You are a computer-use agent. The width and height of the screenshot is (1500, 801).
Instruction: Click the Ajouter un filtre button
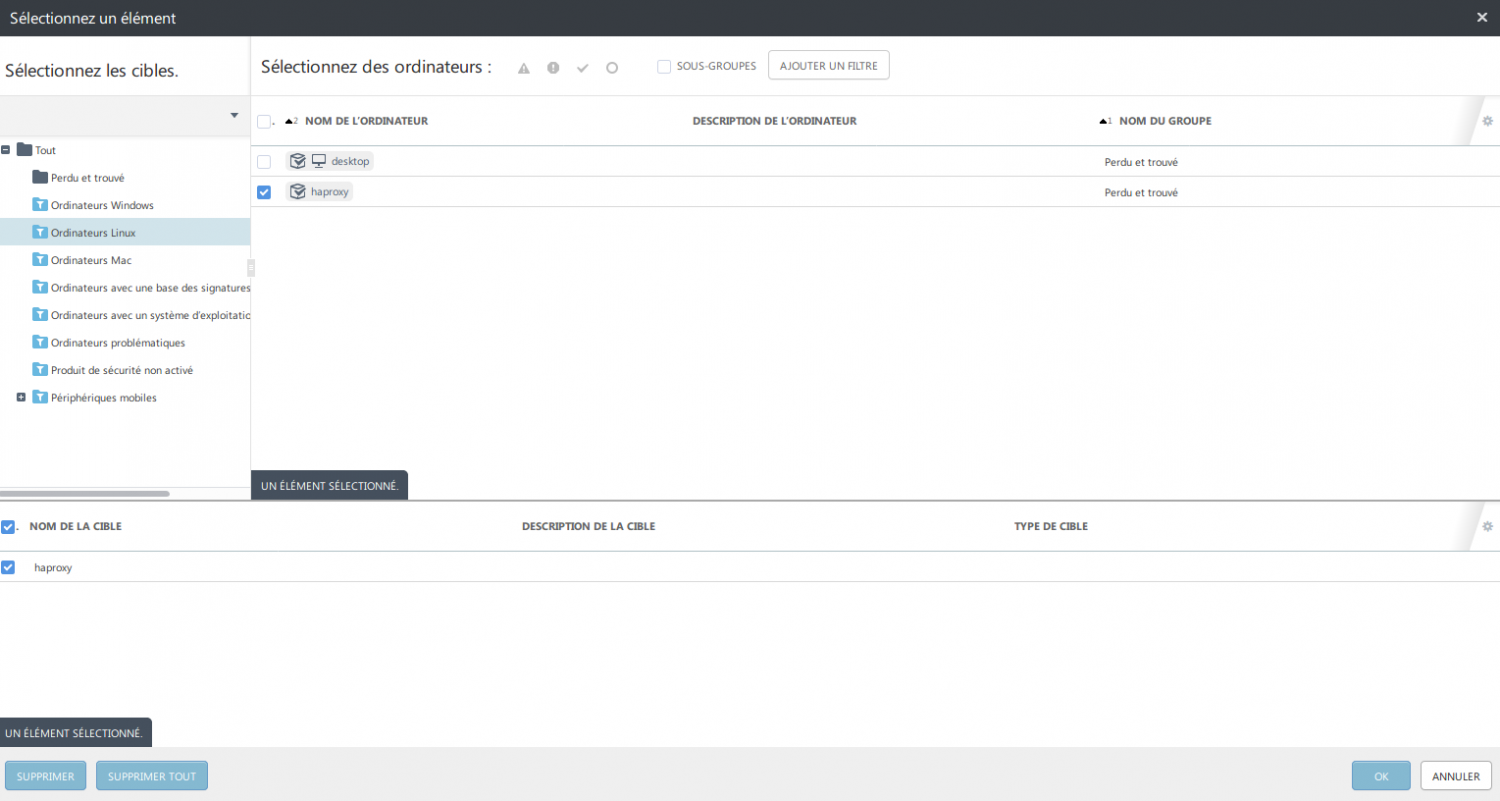(x=828, y=66)
